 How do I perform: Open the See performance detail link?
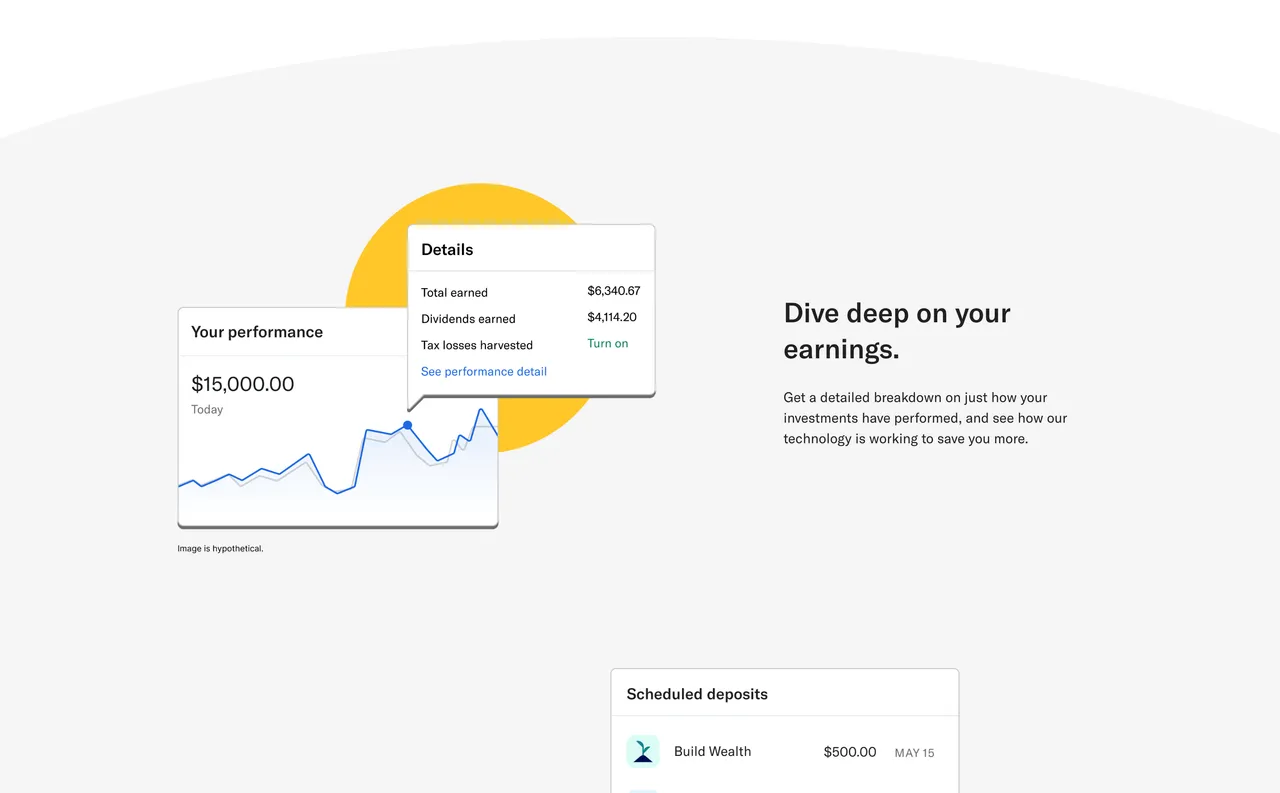483,371
